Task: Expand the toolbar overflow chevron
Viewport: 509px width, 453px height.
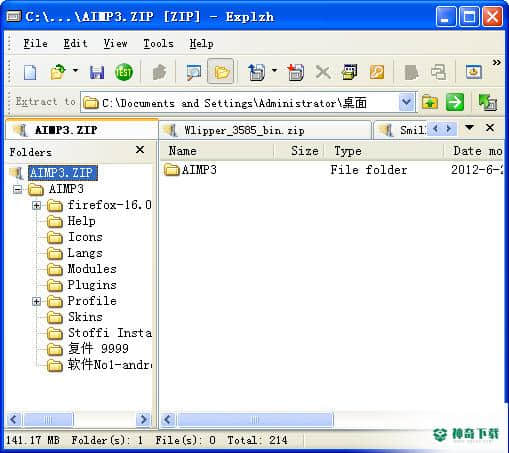Action: pyautogui.click(x=496, y=62)
